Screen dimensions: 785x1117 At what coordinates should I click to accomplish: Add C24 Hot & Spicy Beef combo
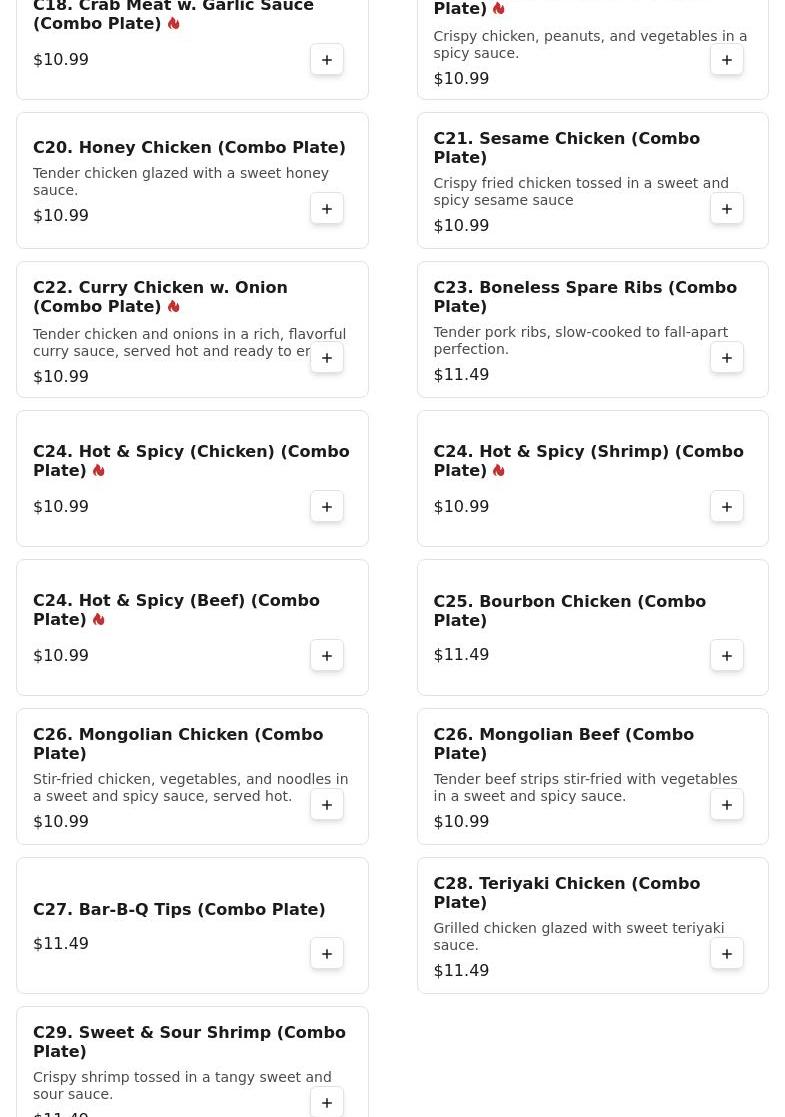coord(326,655)
